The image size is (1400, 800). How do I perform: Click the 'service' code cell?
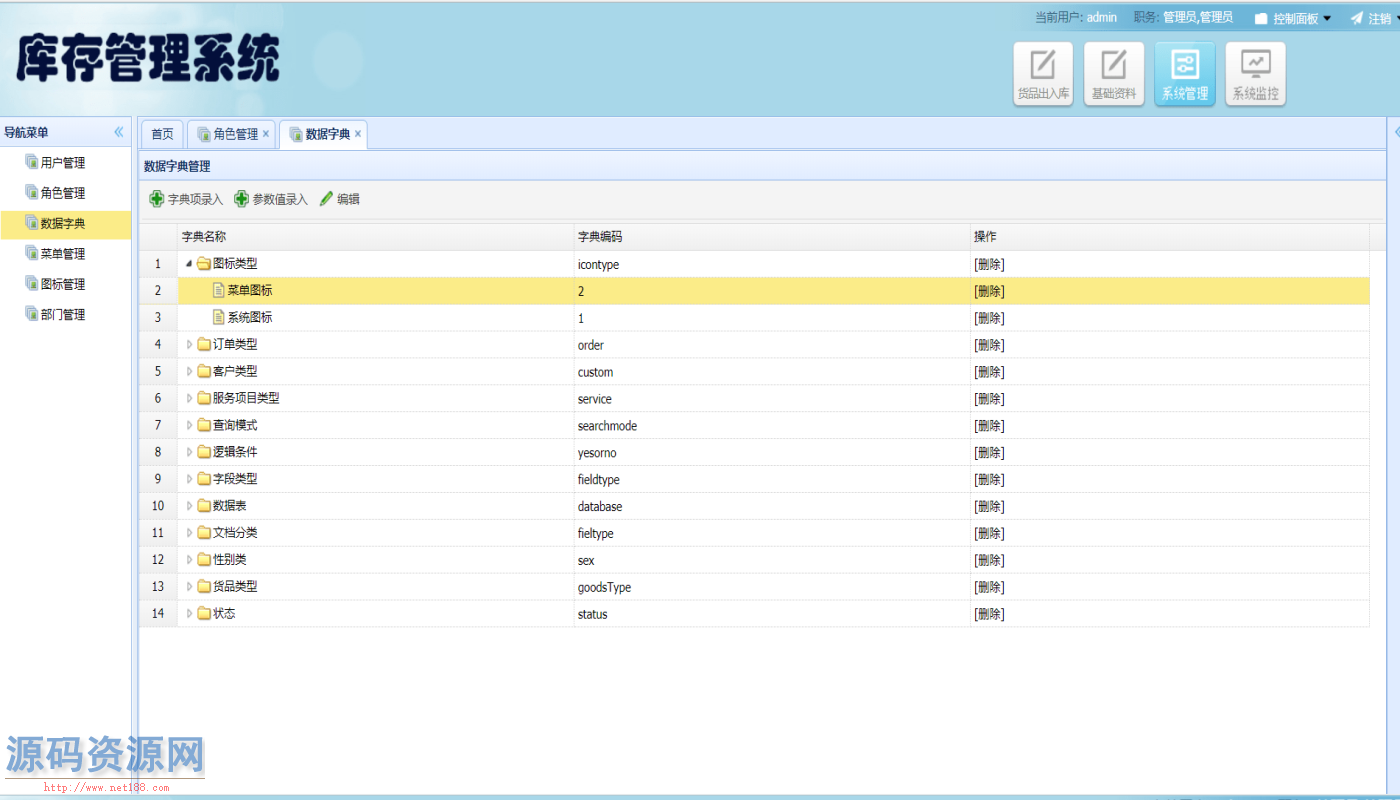772,399
